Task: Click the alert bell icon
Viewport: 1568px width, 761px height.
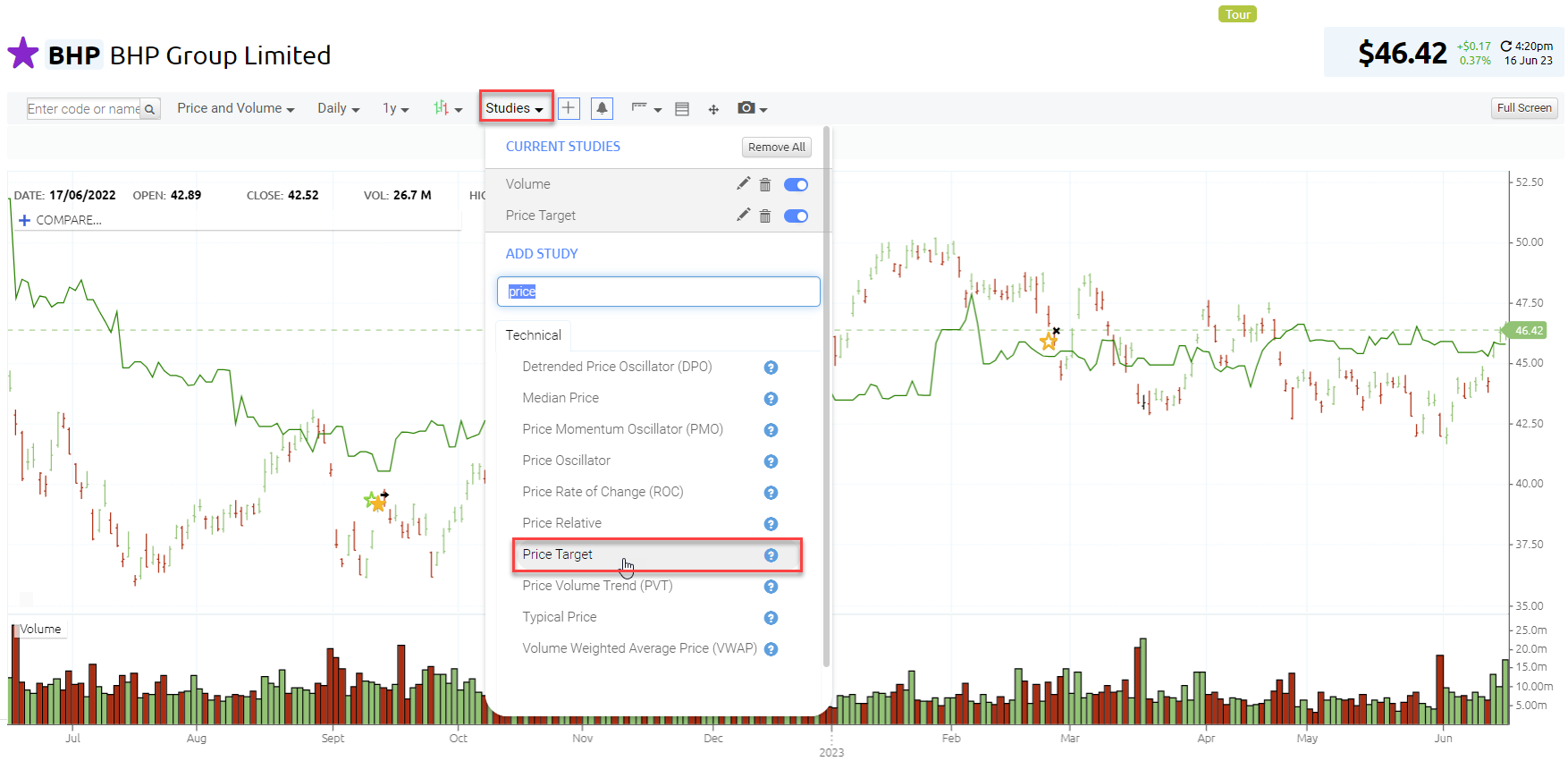Action: (603, 108)
